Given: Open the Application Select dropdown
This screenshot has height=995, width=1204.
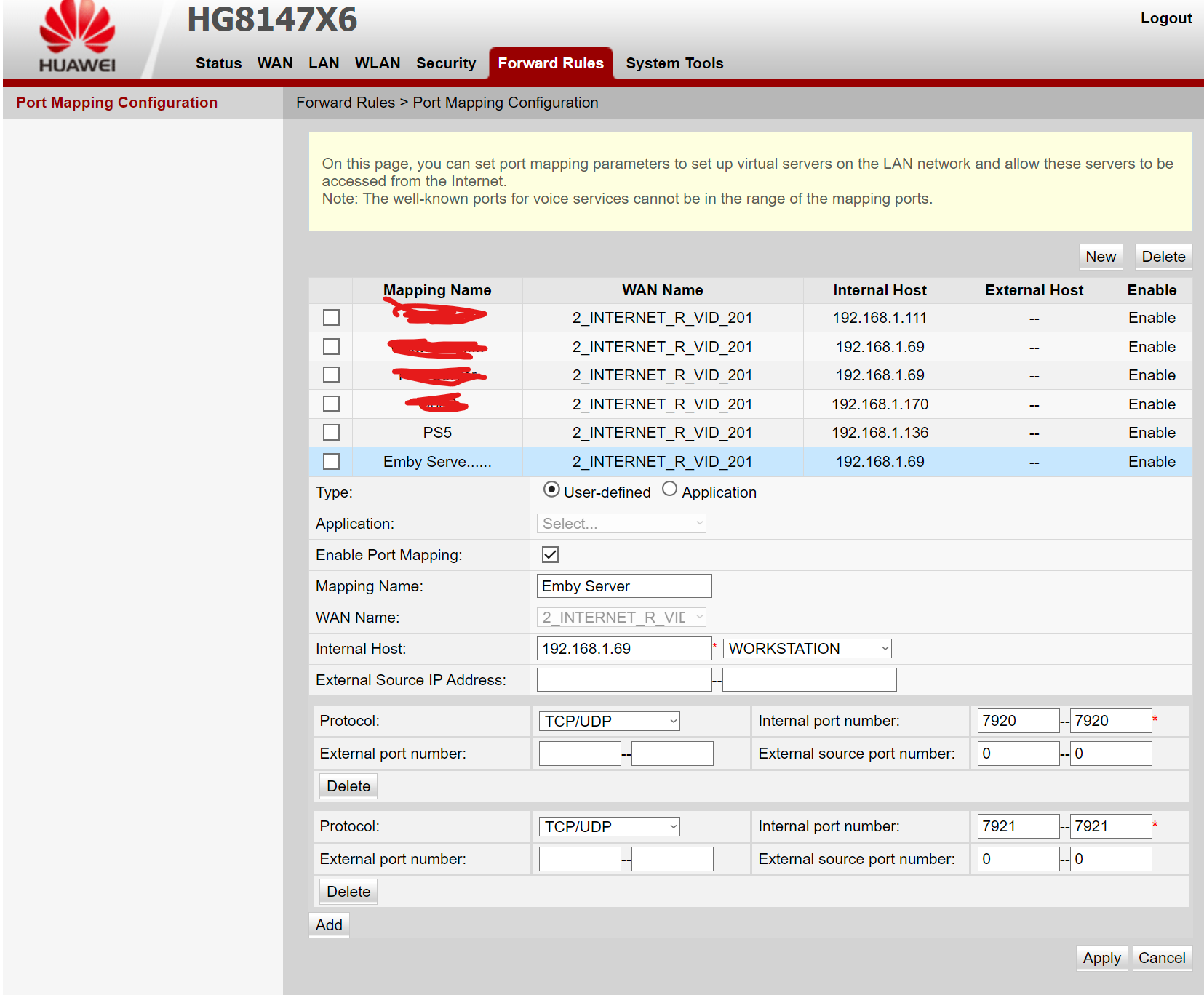Looking at the screenshot, I should pos(621,524).
